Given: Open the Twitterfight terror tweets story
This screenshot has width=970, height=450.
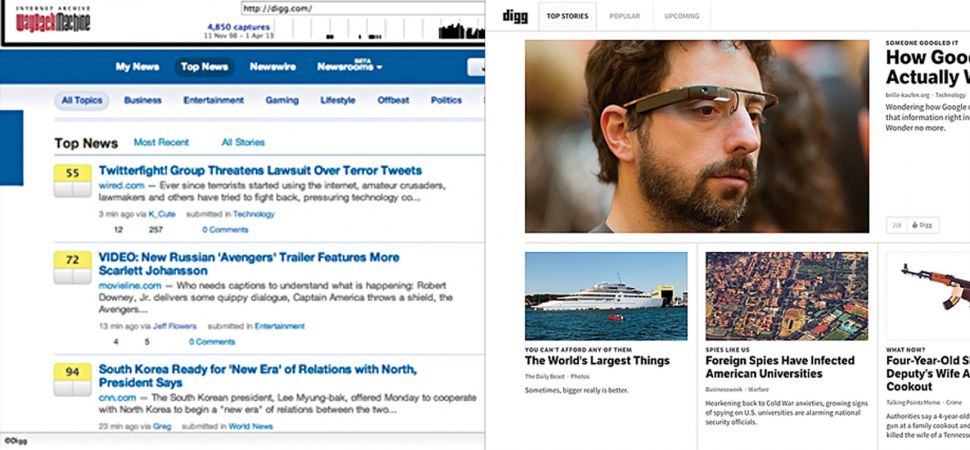Looking at the screenshot, I should point(260,170).
